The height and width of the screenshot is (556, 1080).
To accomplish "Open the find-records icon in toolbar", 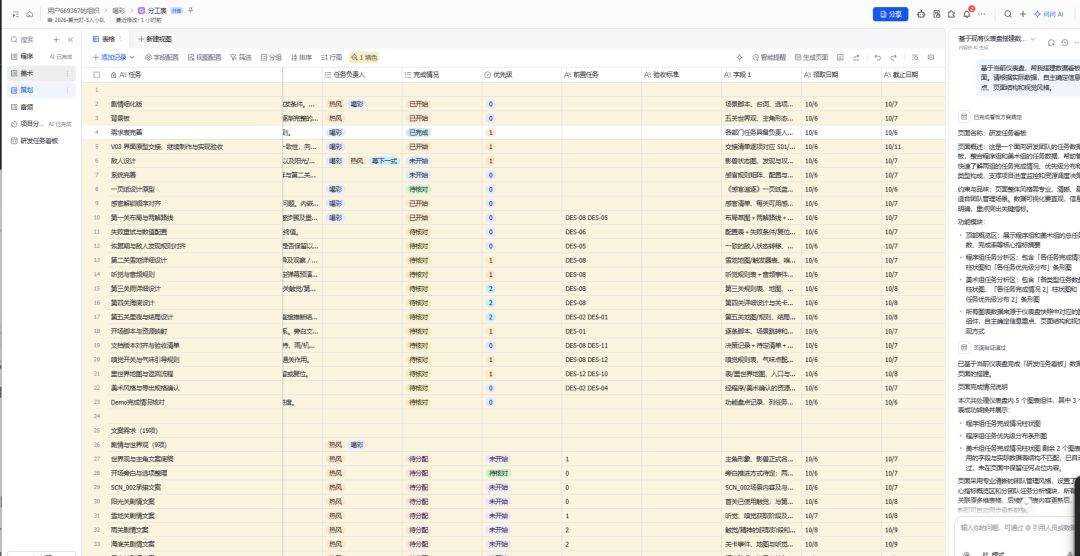I will 915,57.
